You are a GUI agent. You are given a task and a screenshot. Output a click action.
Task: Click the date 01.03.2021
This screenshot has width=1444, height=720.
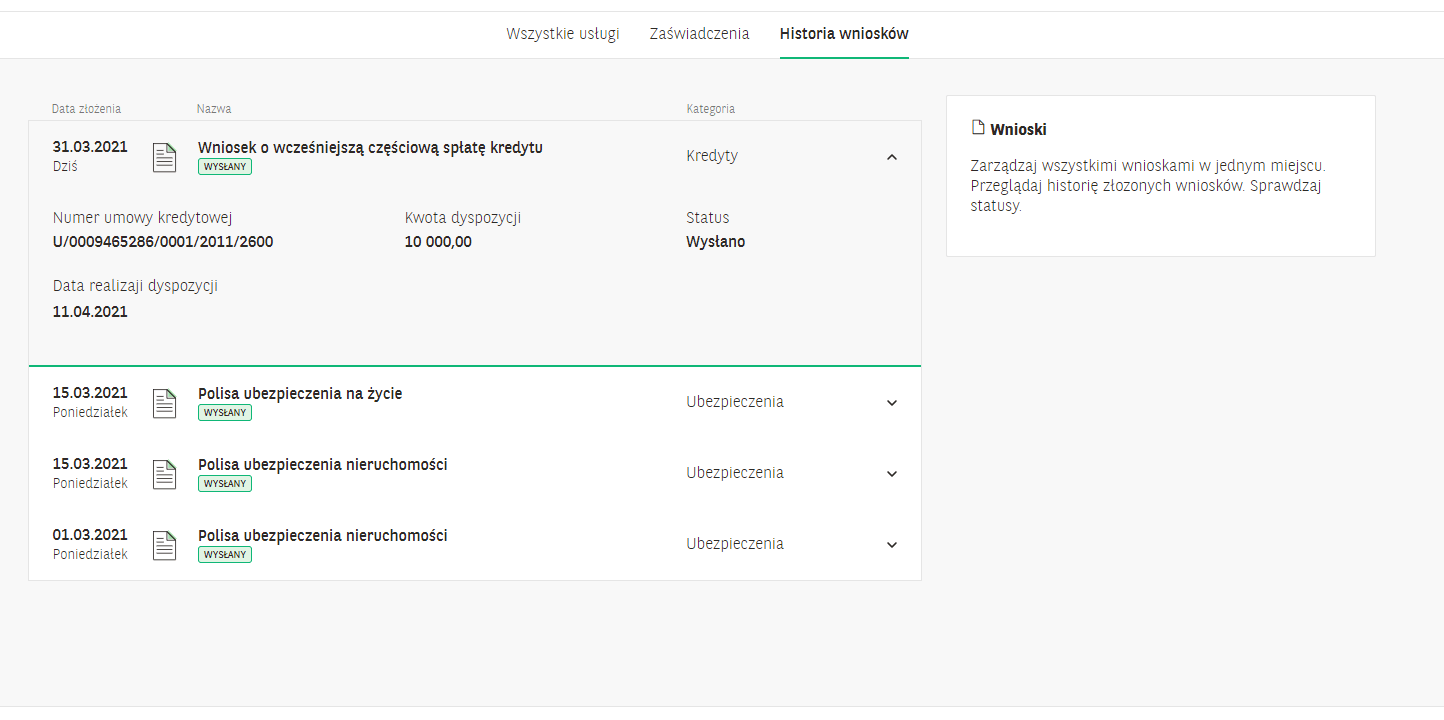[90, 535]
